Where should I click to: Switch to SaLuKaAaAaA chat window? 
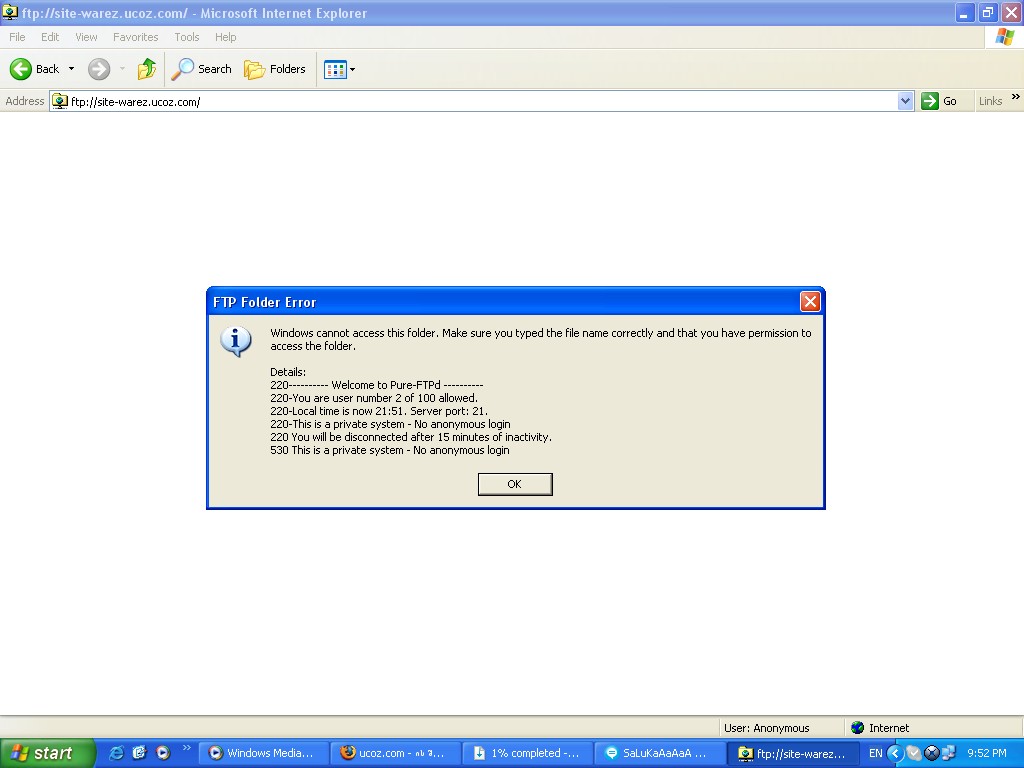(x=660, y=753)
